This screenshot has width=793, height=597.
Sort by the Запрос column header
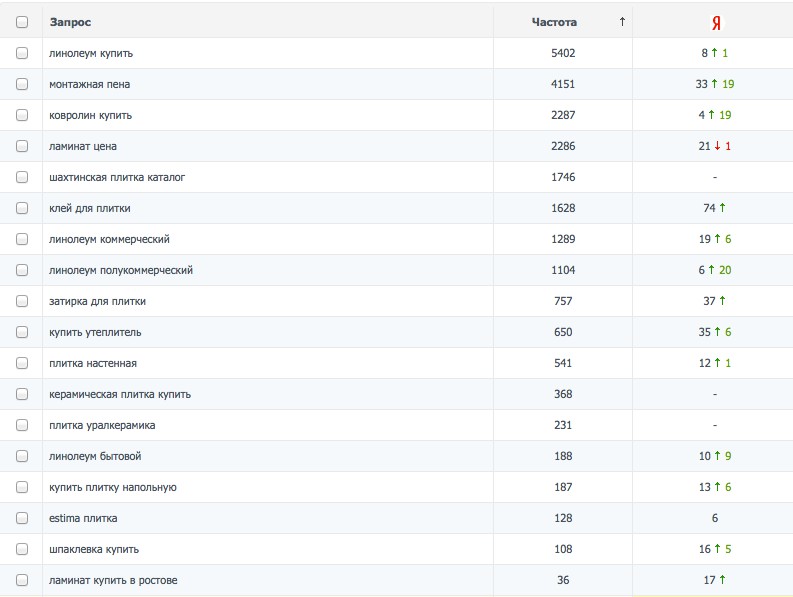70,22
